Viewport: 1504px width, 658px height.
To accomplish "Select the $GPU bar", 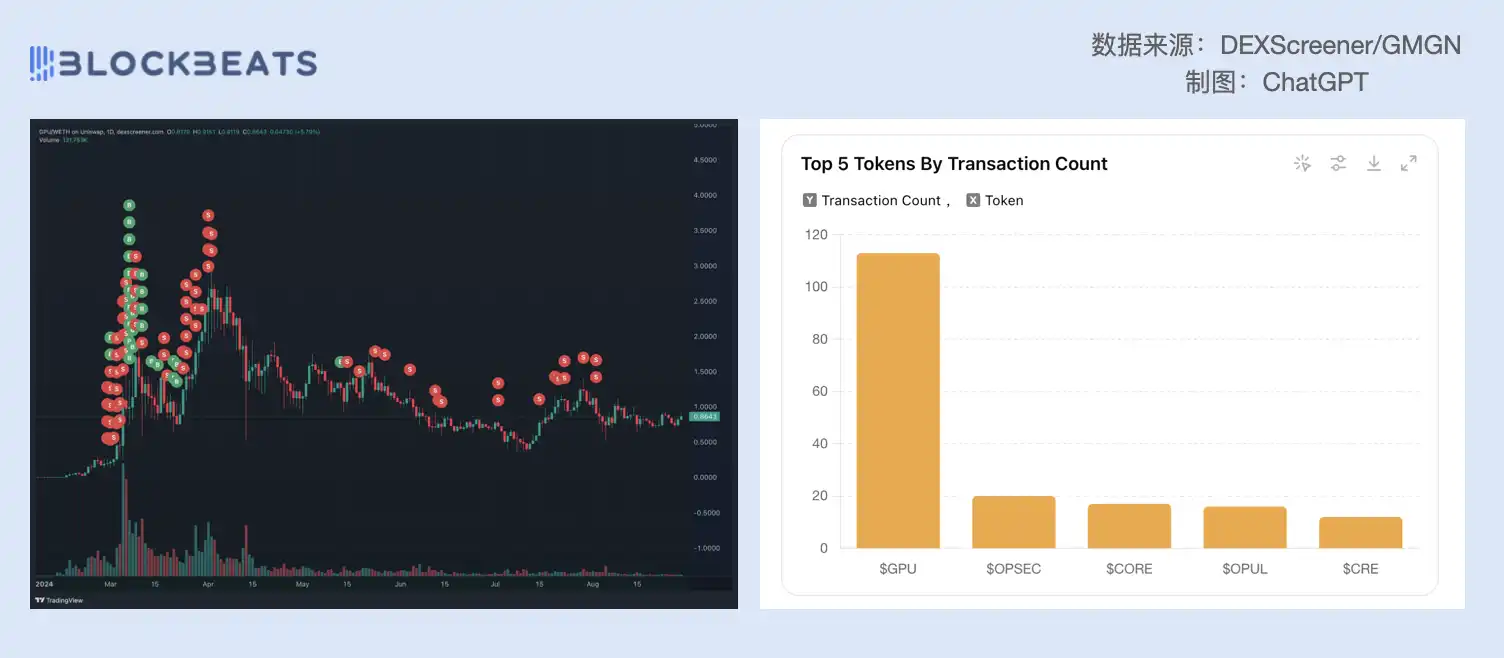I will (898, 400).
